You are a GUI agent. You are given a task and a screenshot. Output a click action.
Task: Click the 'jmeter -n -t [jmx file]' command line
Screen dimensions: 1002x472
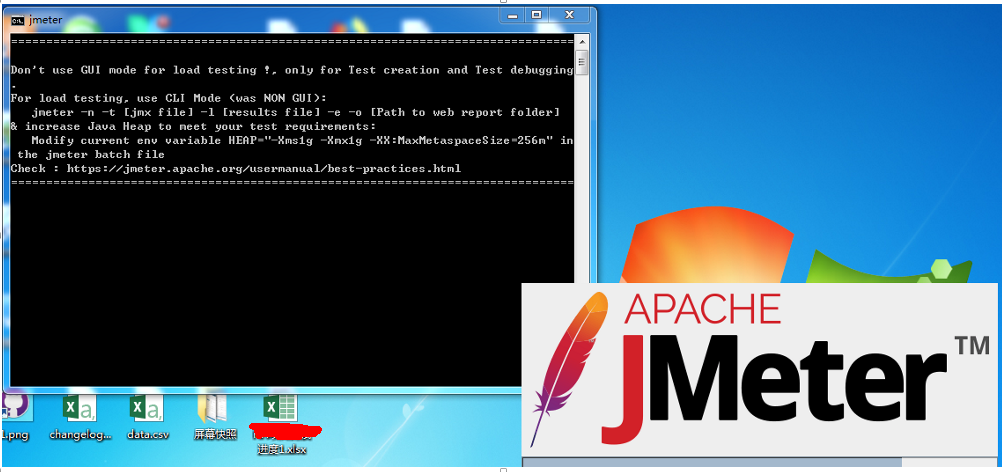[296, 112]
